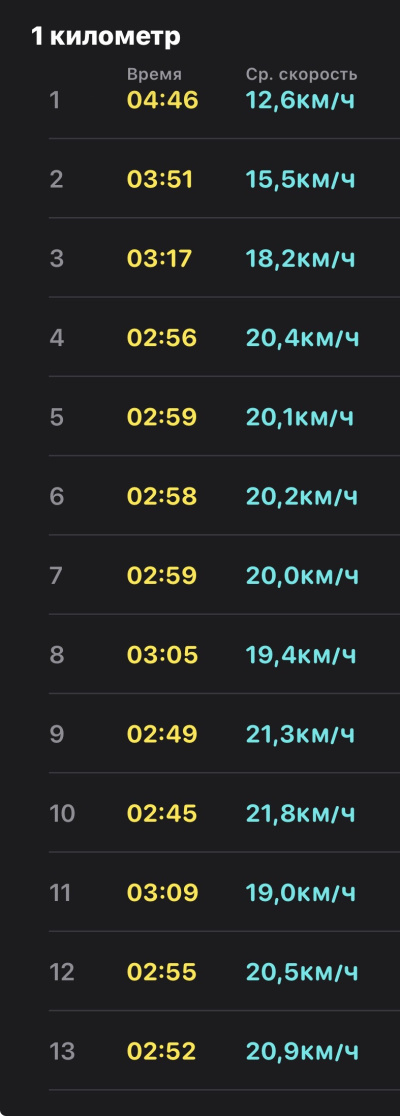
Task: Click the 1 километр section title
Action: pyautogui.click(x=106, y=36)
